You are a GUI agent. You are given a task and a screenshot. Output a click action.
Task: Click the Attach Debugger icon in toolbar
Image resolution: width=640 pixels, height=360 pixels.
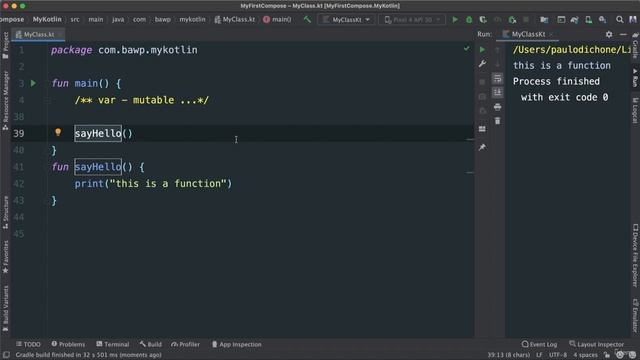tap(512, 20)
